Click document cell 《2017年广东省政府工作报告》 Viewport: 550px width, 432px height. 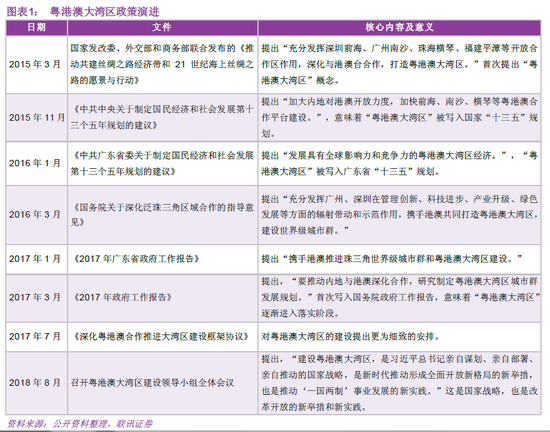click(x=162, y=259)
